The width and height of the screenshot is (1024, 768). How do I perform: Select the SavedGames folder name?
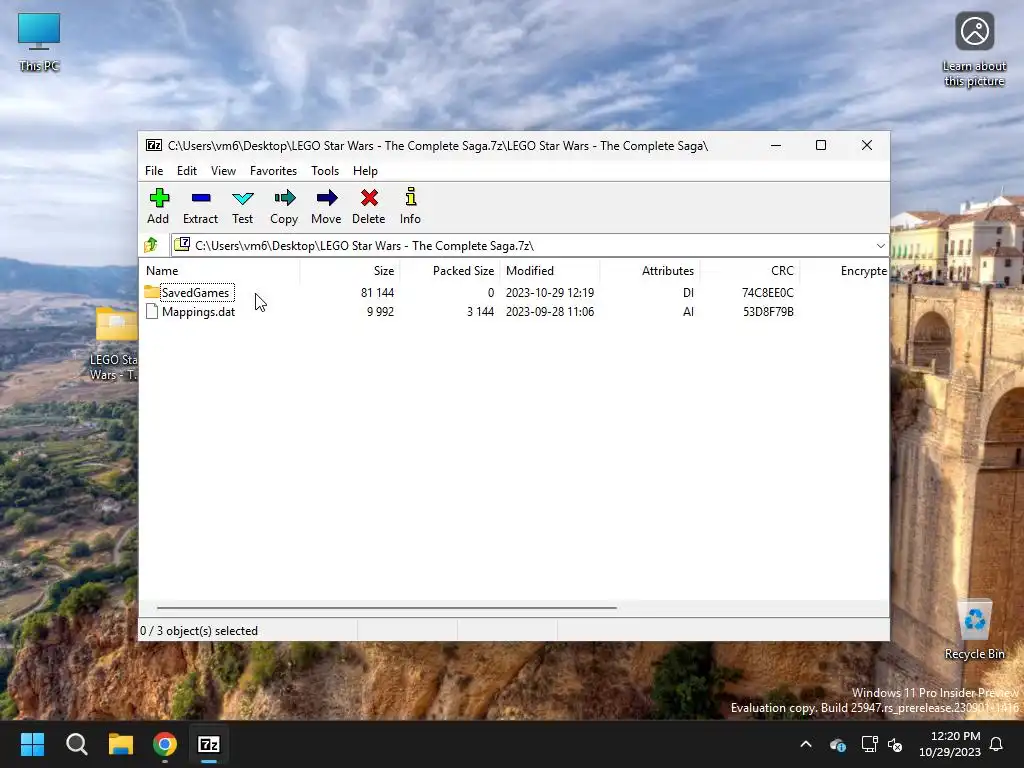tap(195, 293)
